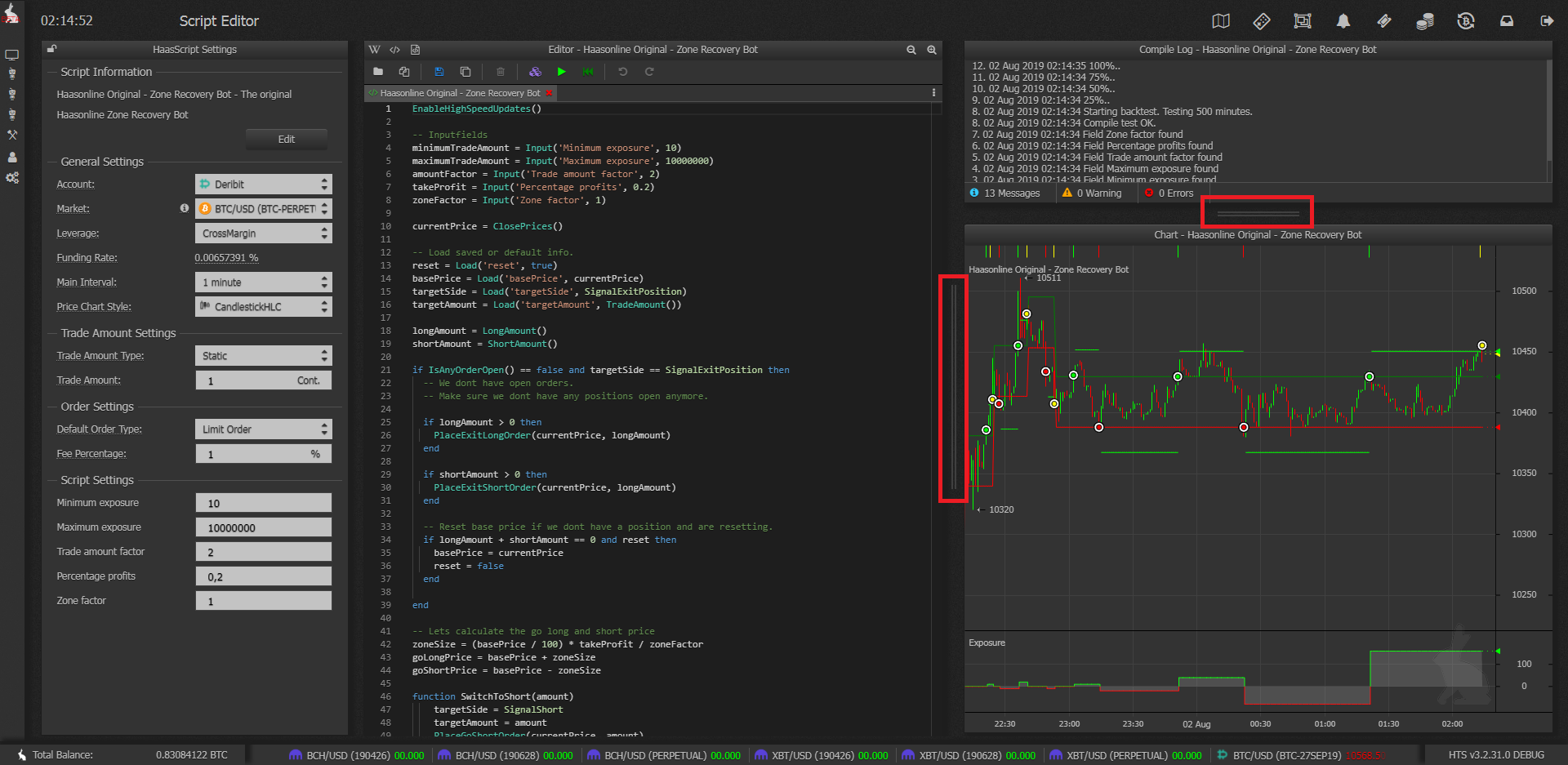Click the script file icon in editor header
Viewport: 1568px width, 765px height.
pos(415,50)
